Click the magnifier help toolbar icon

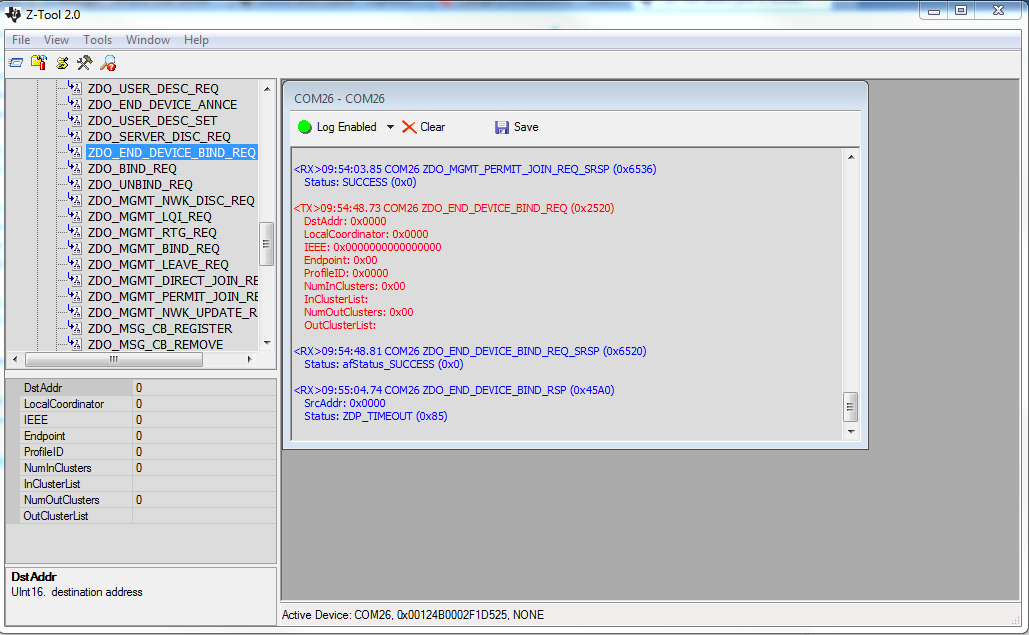click(x=108, y=63)
